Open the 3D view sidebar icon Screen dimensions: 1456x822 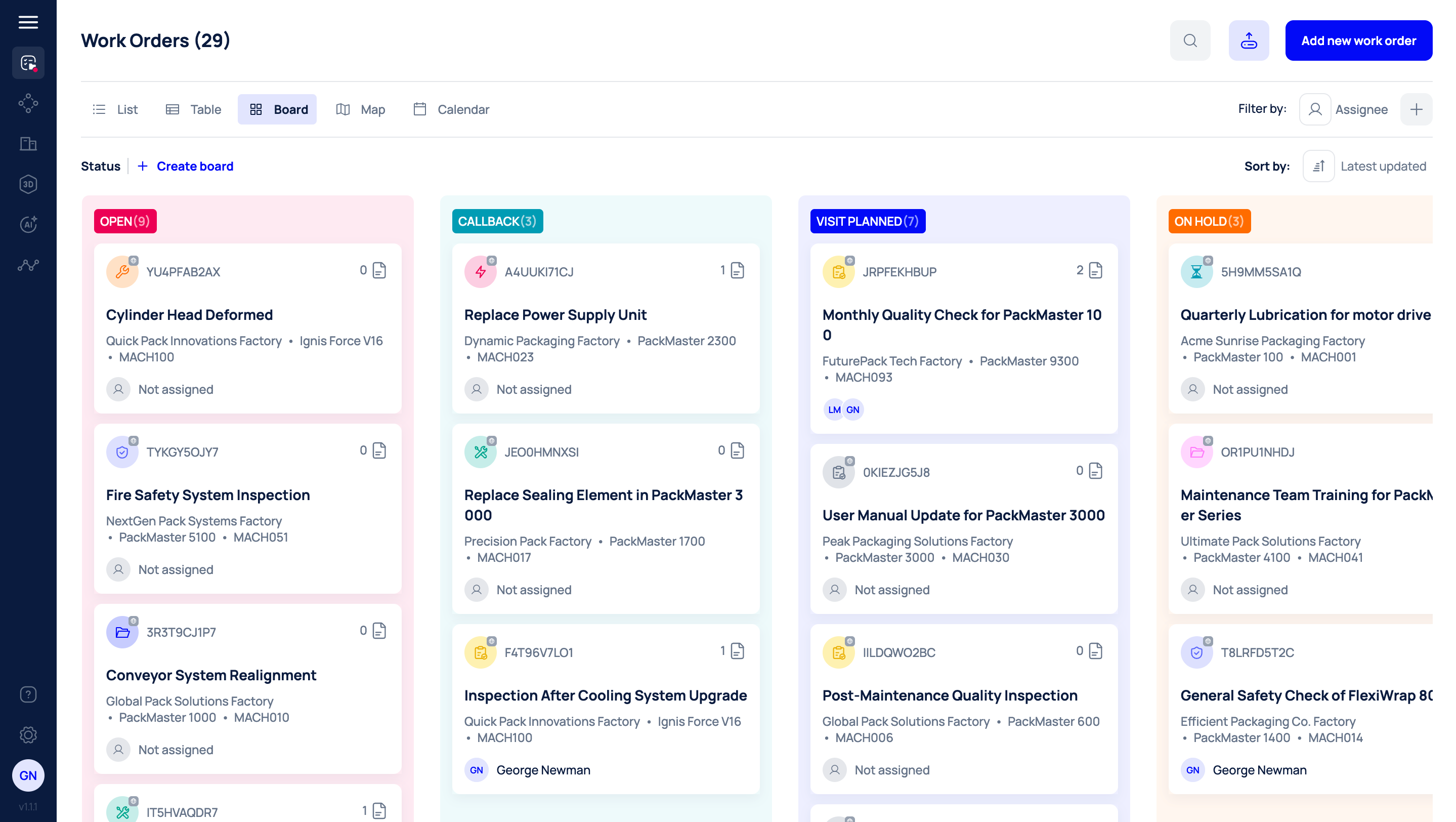28,184
